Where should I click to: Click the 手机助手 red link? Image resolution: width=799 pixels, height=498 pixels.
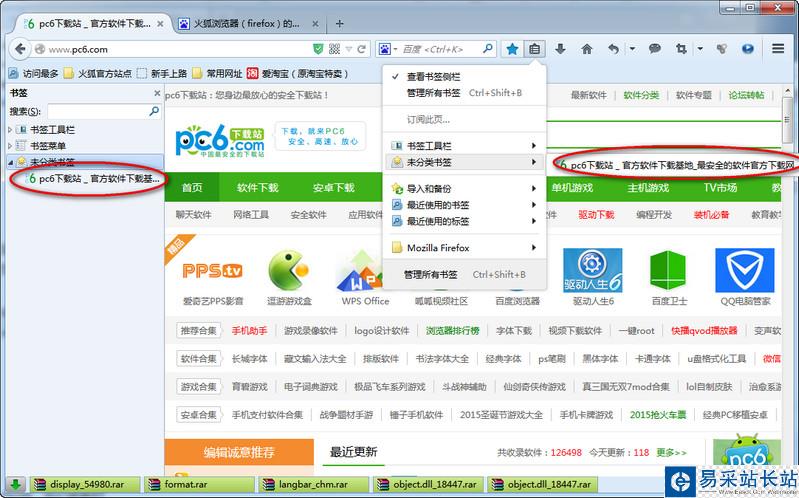(249, 331)
